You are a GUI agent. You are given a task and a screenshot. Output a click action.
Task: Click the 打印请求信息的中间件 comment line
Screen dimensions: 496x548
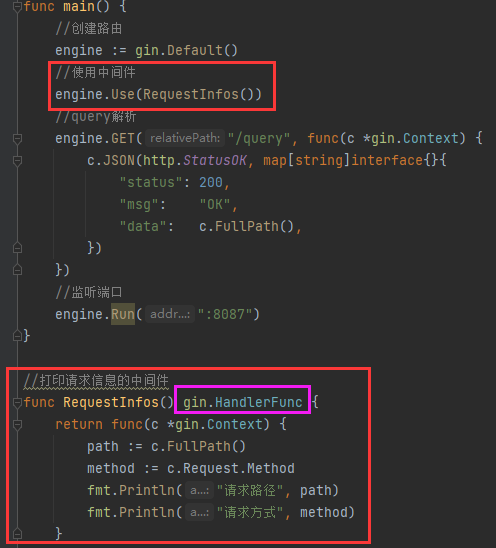96,381
